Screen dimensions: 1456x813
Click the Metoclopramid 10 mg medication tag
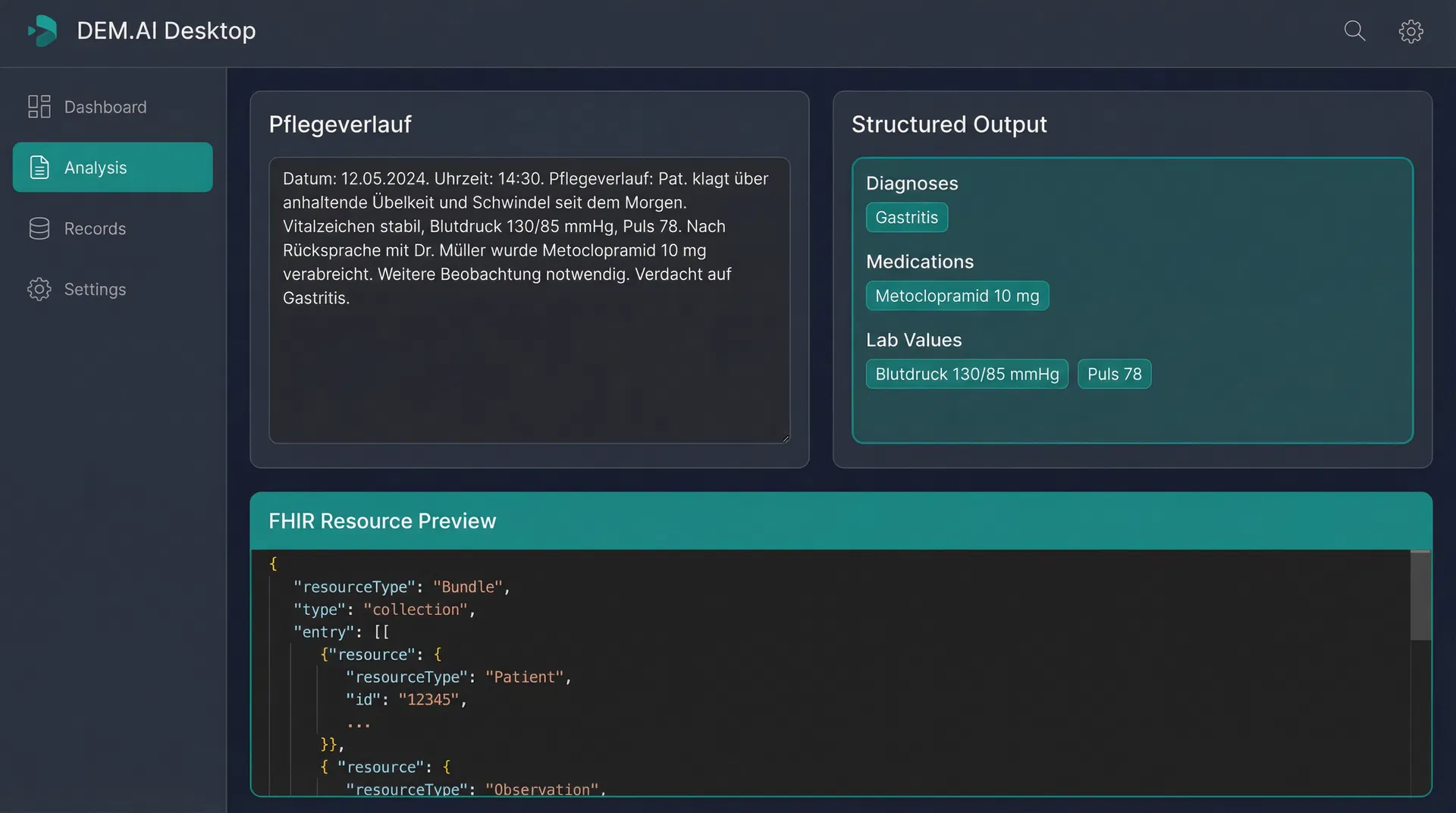tap(957, 296)
